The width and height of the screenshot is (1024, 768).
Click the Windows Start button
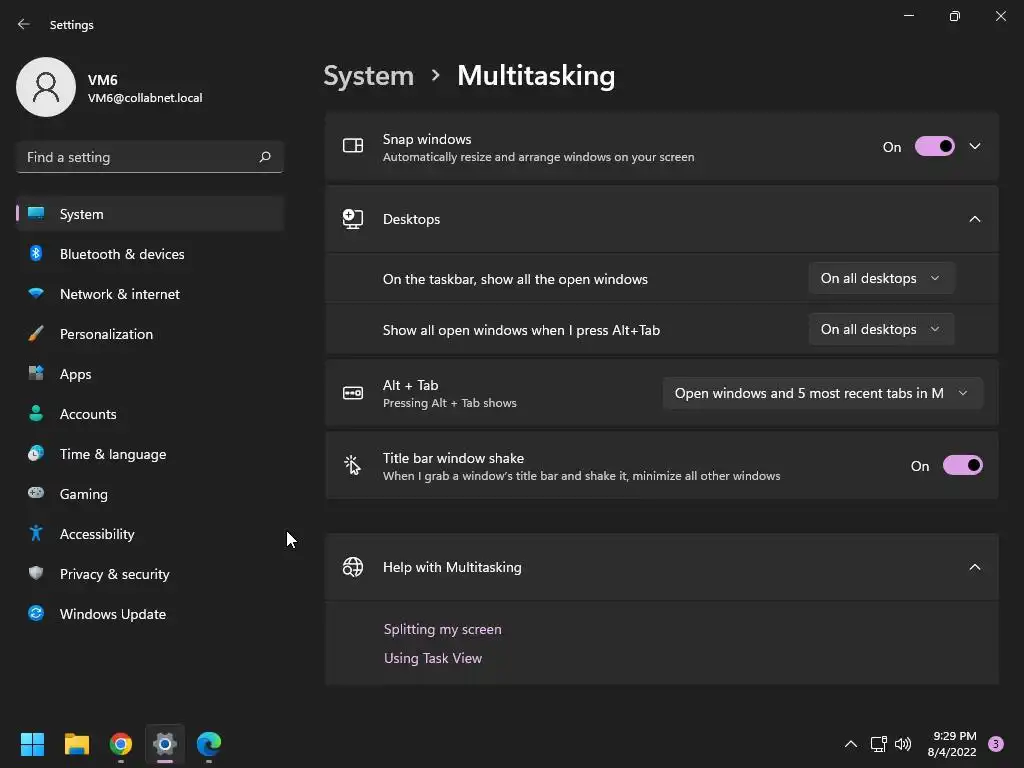33,744
